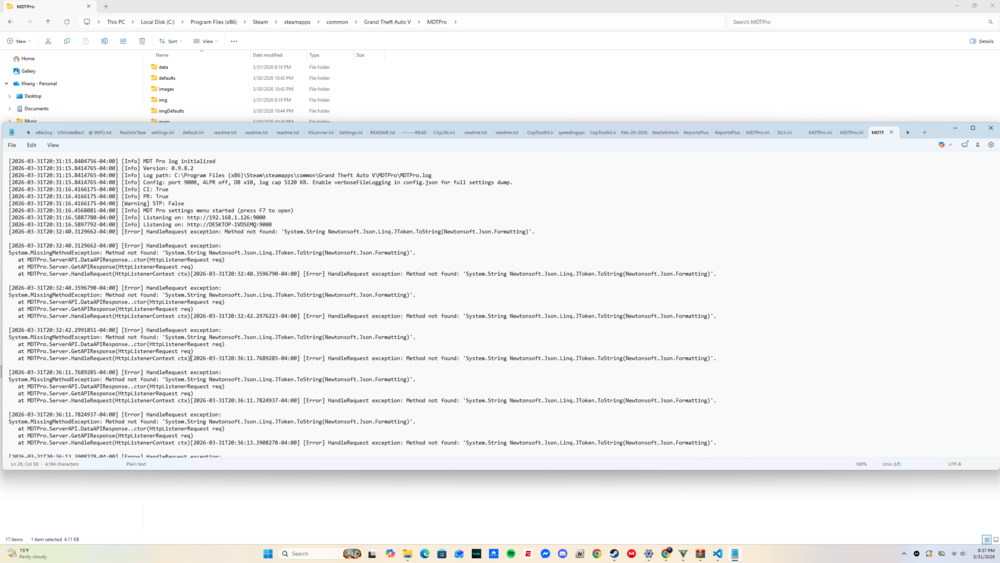Refresh the Explorer folder view

66,22
